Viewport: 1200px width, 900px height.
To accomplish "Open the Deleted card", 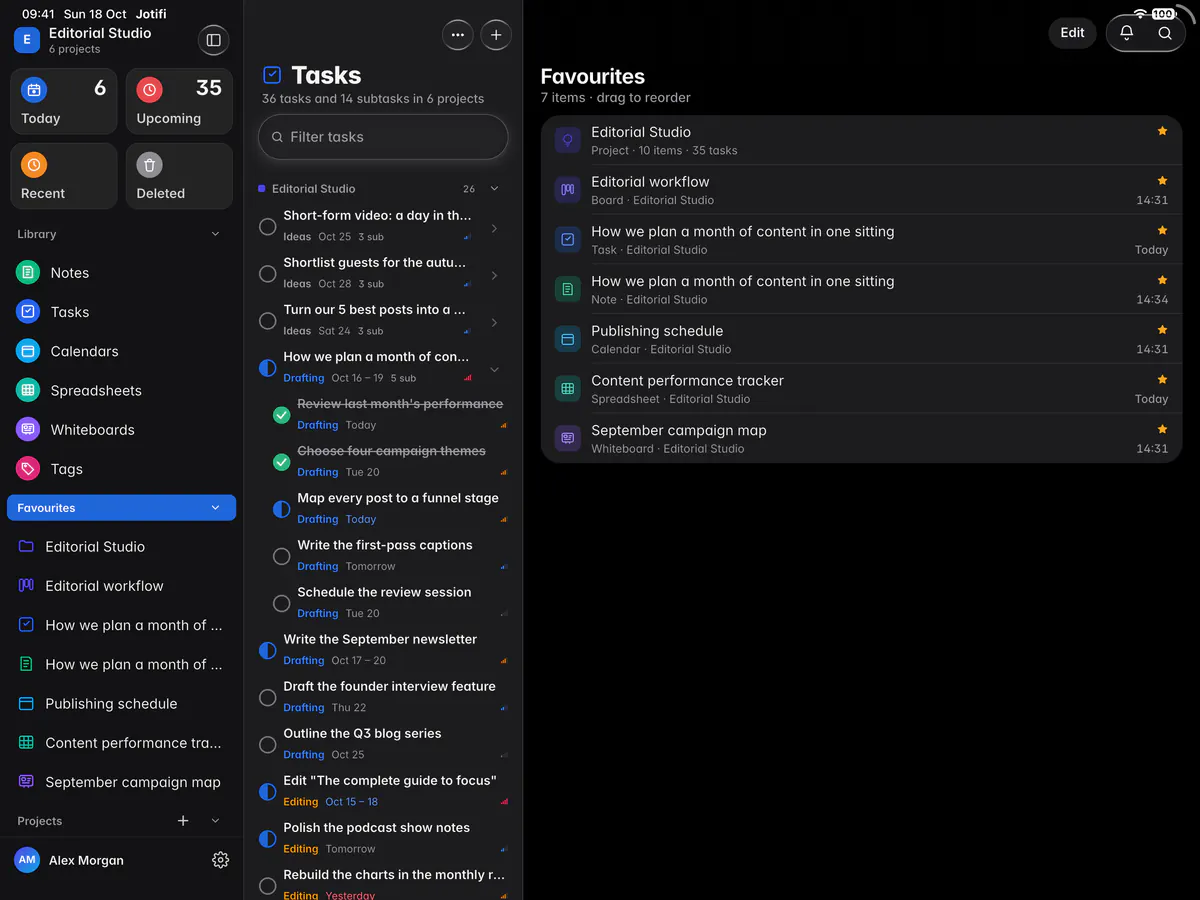I will [x=179, y=176].
